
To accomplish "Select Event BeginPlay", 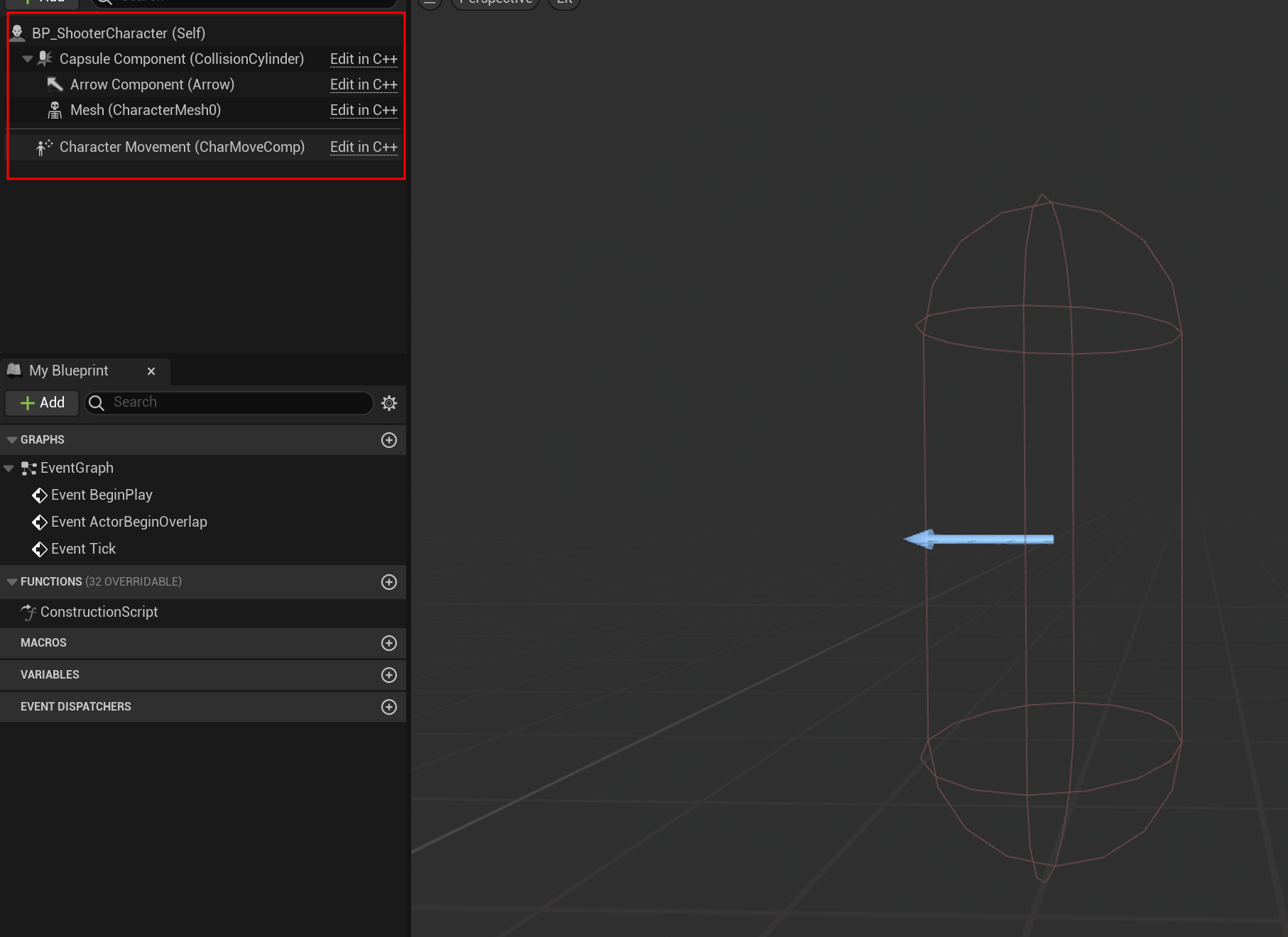I will pos(102,495).
